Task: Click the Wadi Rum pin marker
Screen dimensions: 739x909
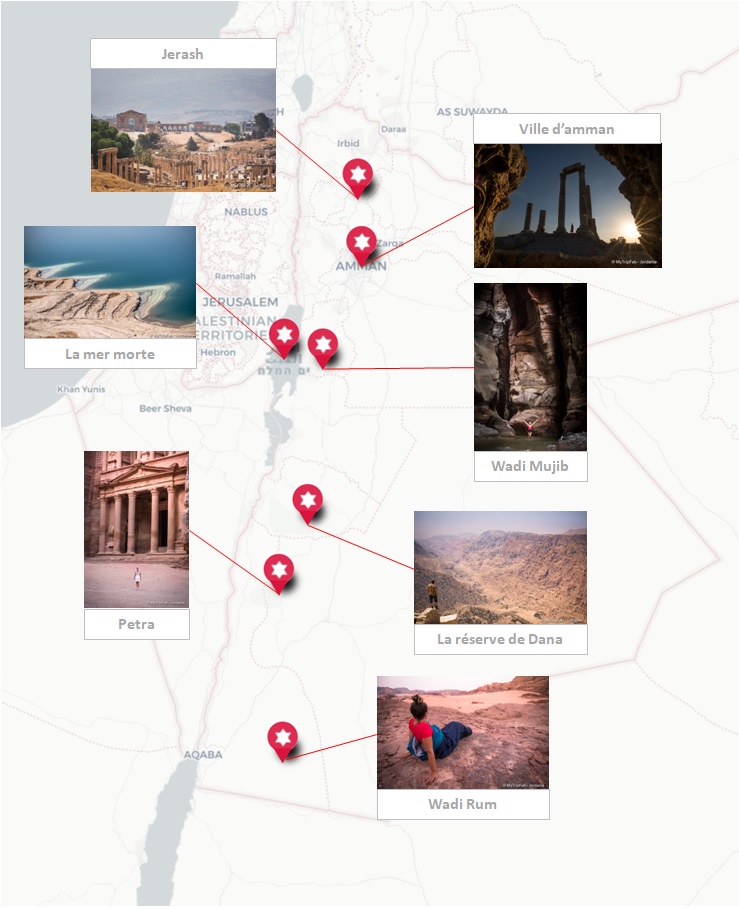Action: [x=282, y=741]
